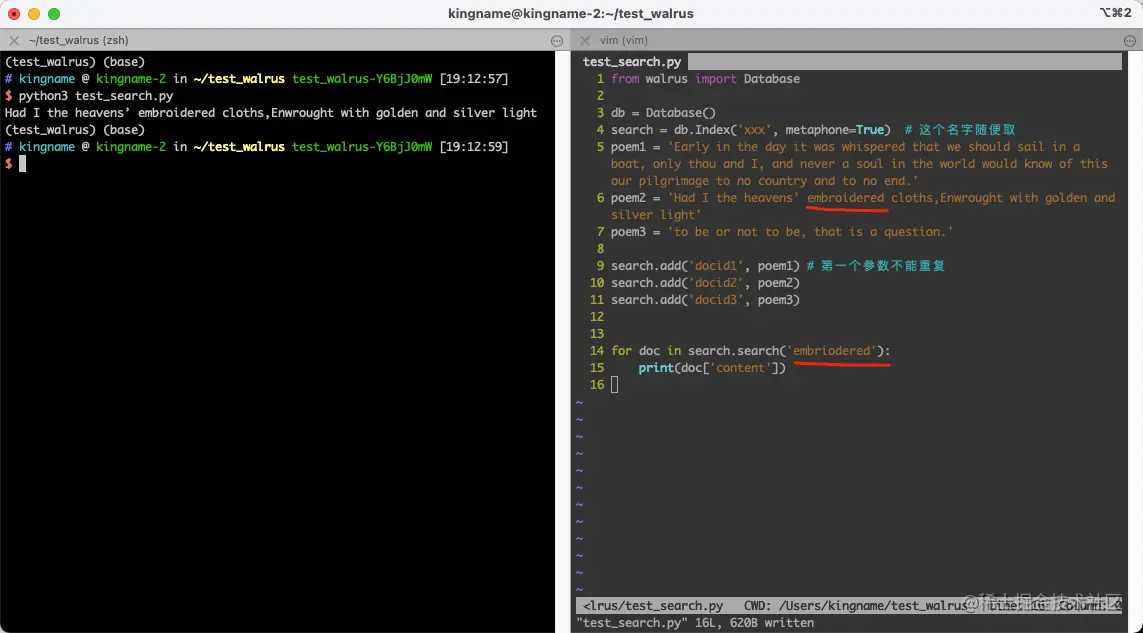
Task: Place cursor at the terminal prompt cursor block
Action: coord(23,164)
